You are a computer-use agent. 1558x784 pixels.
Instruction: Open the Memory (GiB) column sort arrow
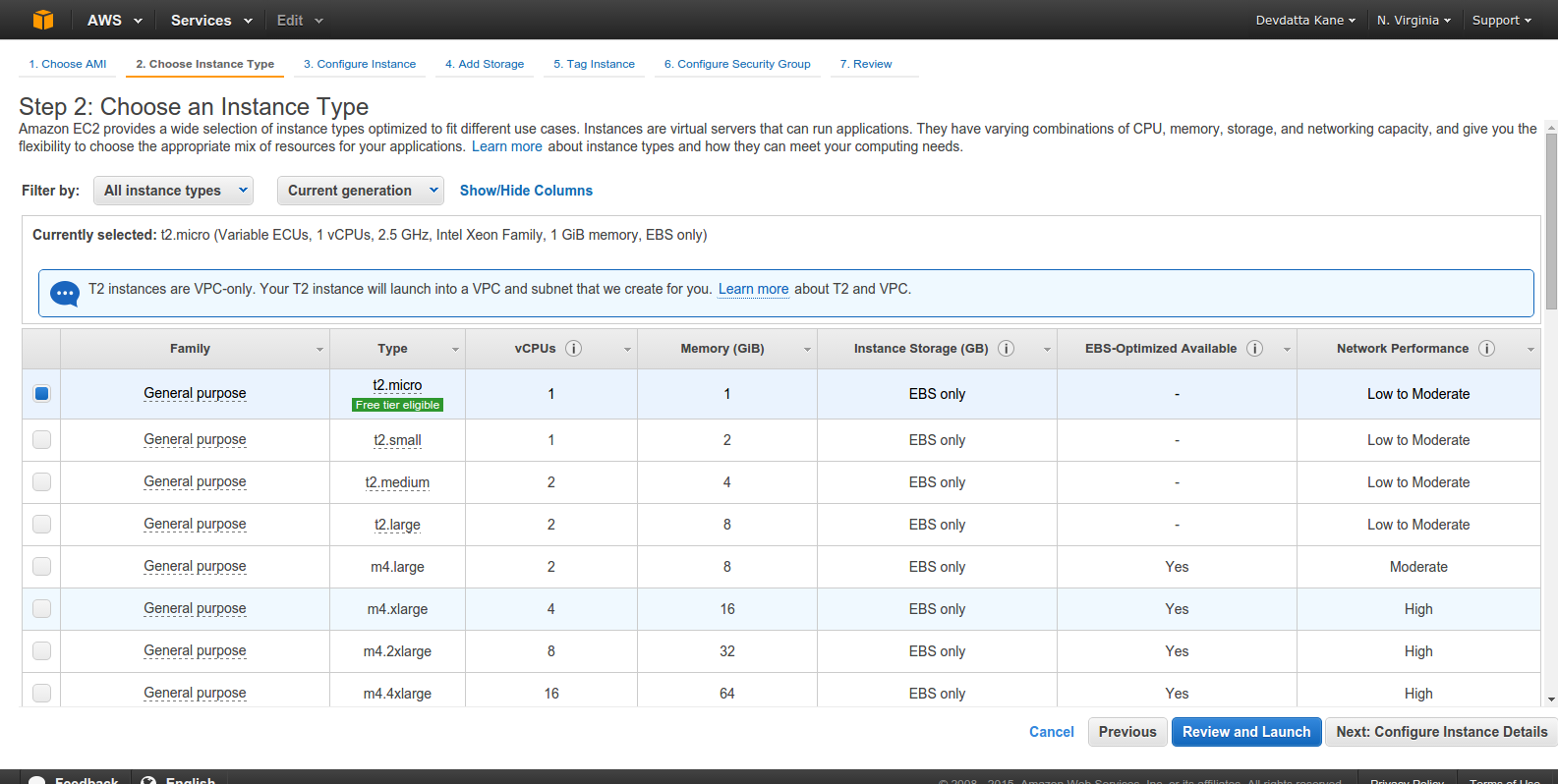click(807, 350)
